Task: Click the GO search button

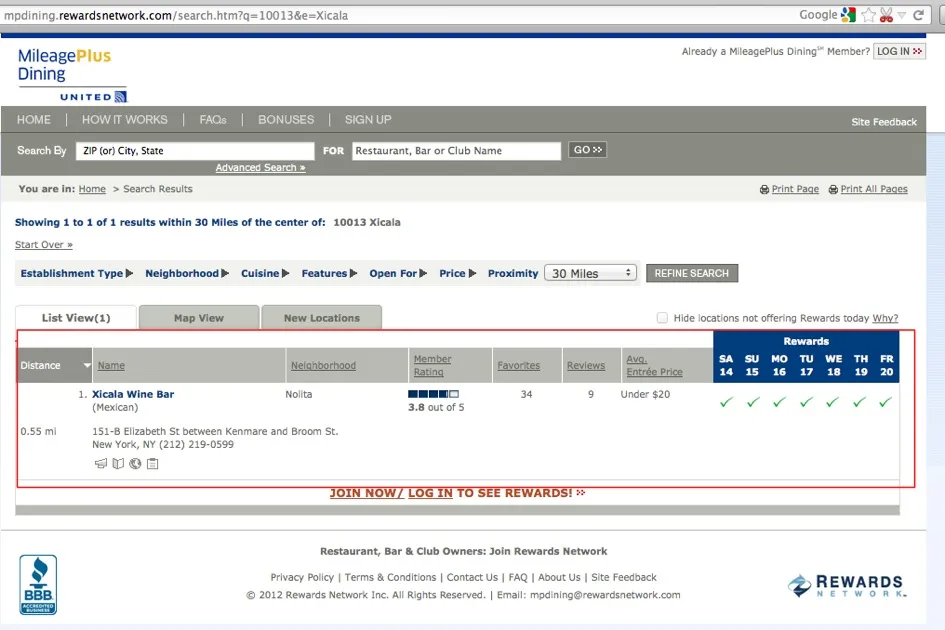Action: [588, 150]
